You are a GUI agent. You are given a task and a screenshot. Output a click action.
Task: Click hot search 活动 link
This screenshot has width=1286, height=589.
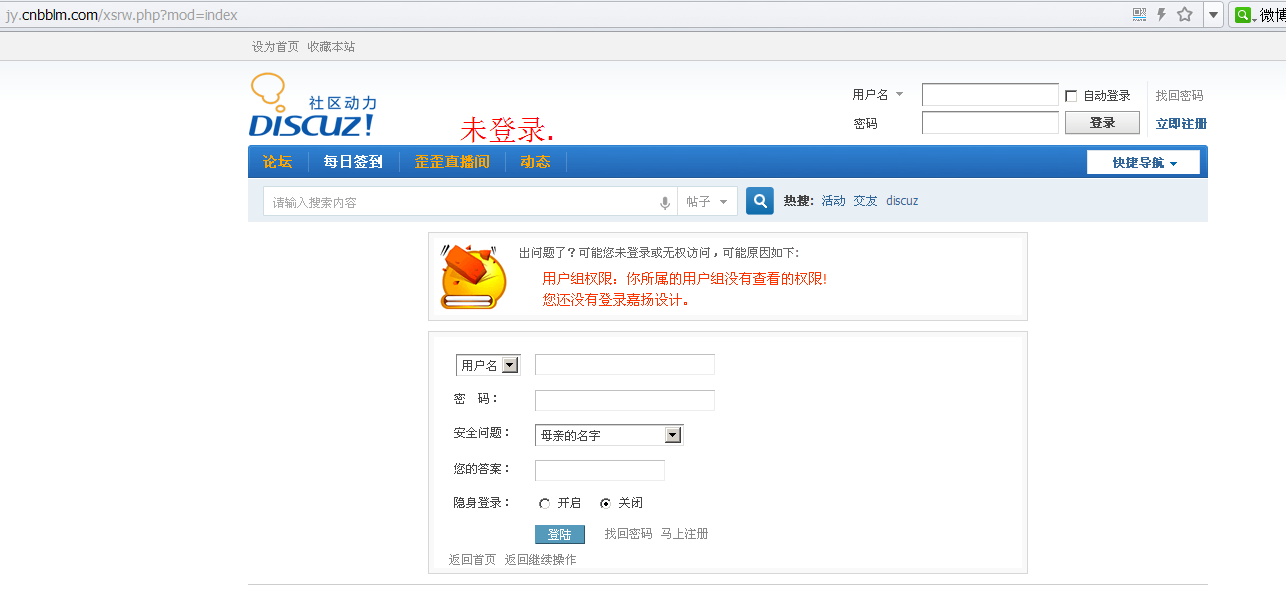click(833, 201)
